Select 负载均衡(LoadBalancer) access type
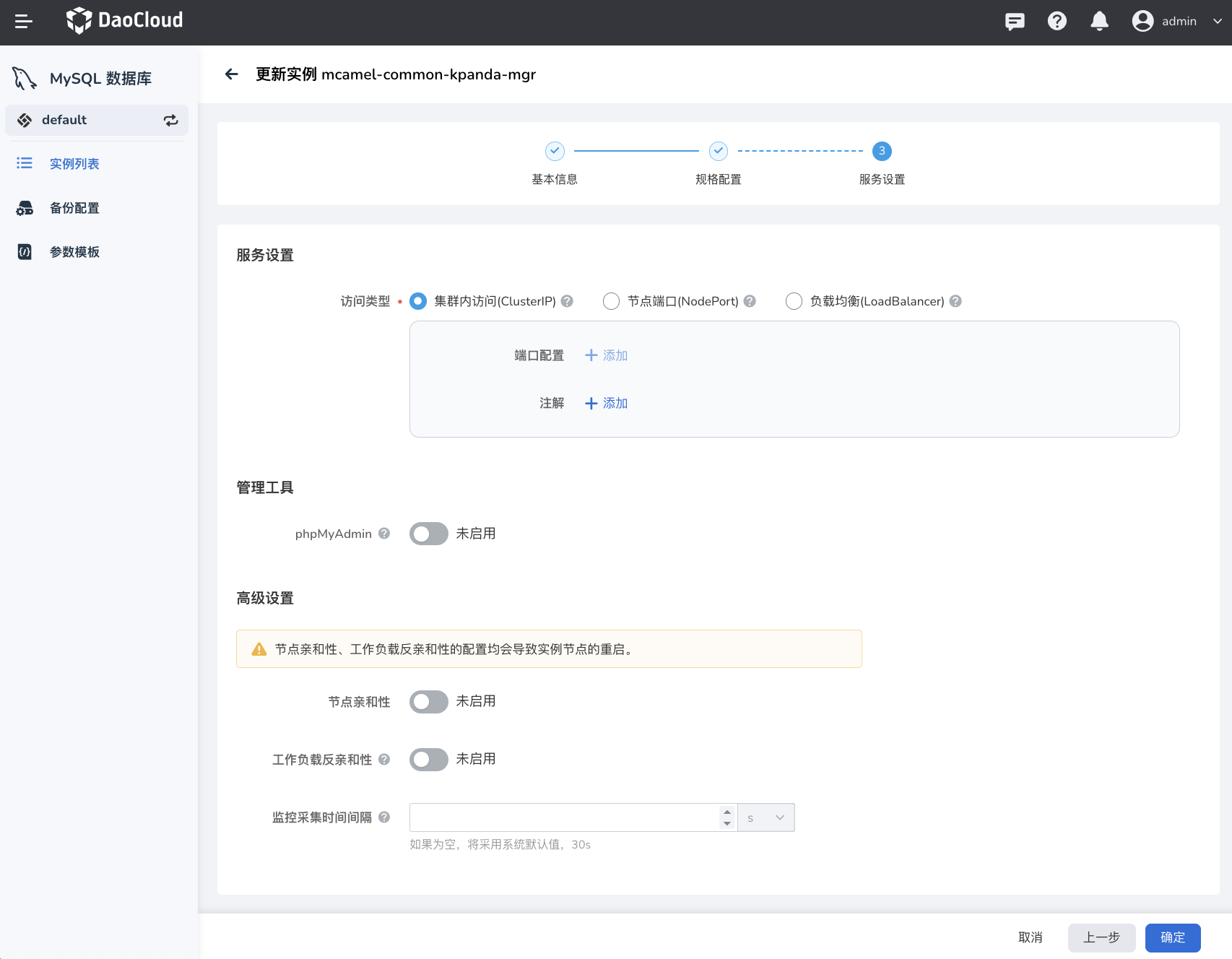This screenshot has height=959, width=1232. [x=794, y=301]
